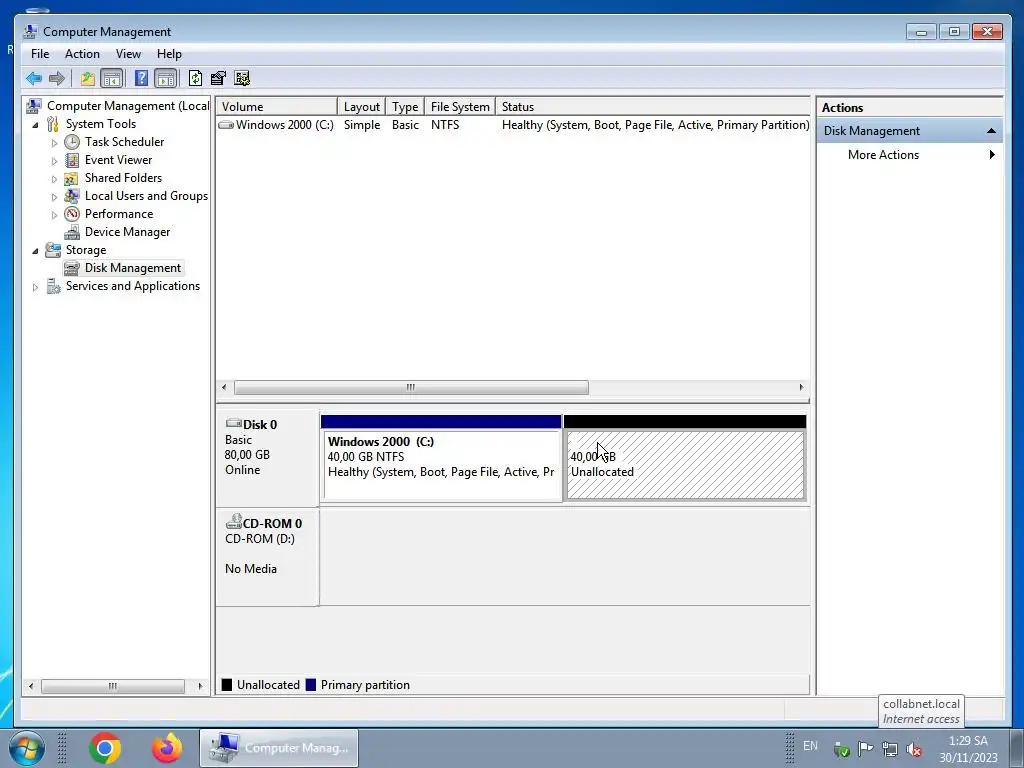This screenshot has height=768, width=1024.
Task: Open the Action menu
Action: point(82,54)
